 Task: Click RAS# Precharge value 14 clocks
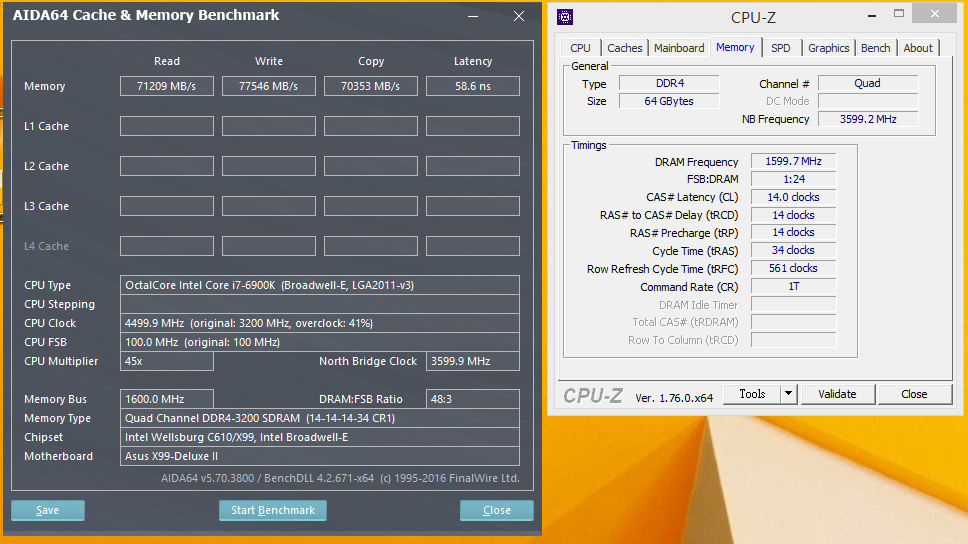tap(793, 232)
